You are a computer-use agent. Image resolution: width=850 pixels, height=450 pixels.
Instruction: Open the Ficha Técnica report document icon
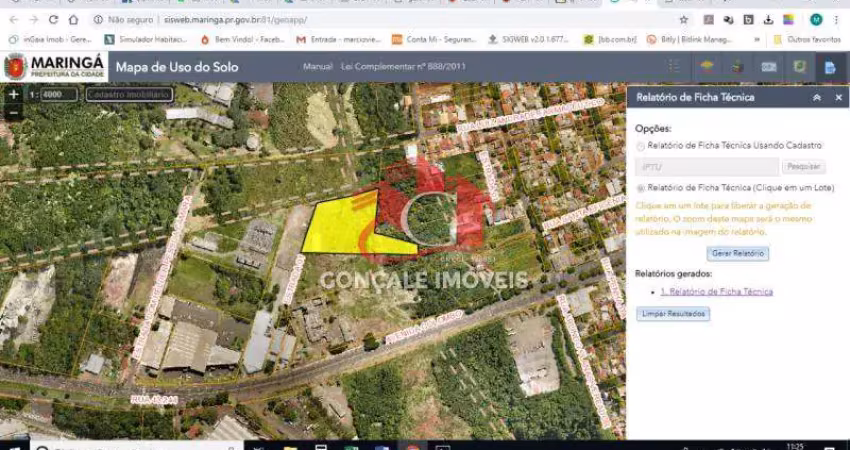click(830, 67)
